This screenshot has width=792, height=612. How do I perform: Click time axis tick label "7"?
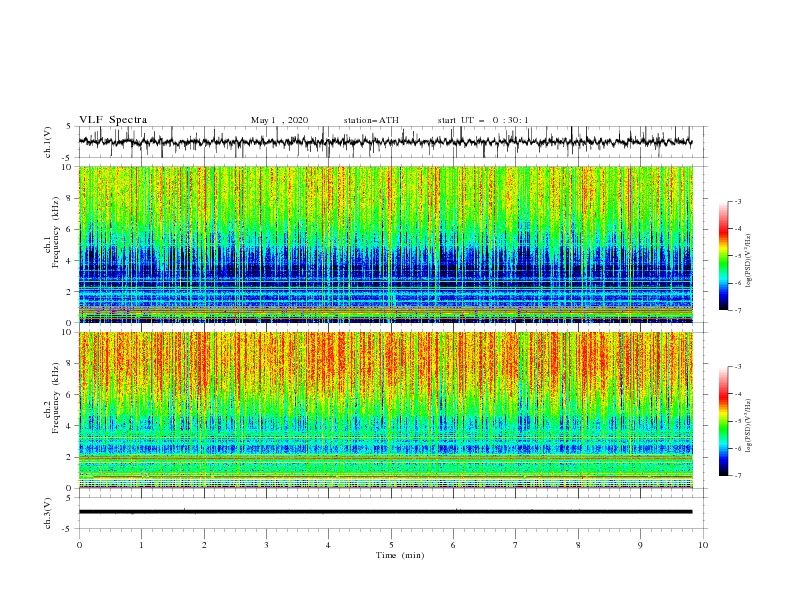(x=516, y=545)
